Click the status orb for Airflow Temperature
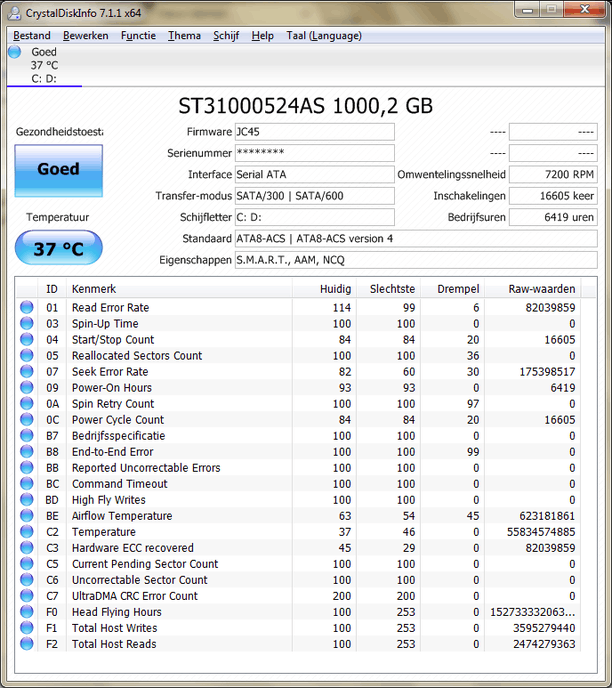 click(x=27, y=516)
